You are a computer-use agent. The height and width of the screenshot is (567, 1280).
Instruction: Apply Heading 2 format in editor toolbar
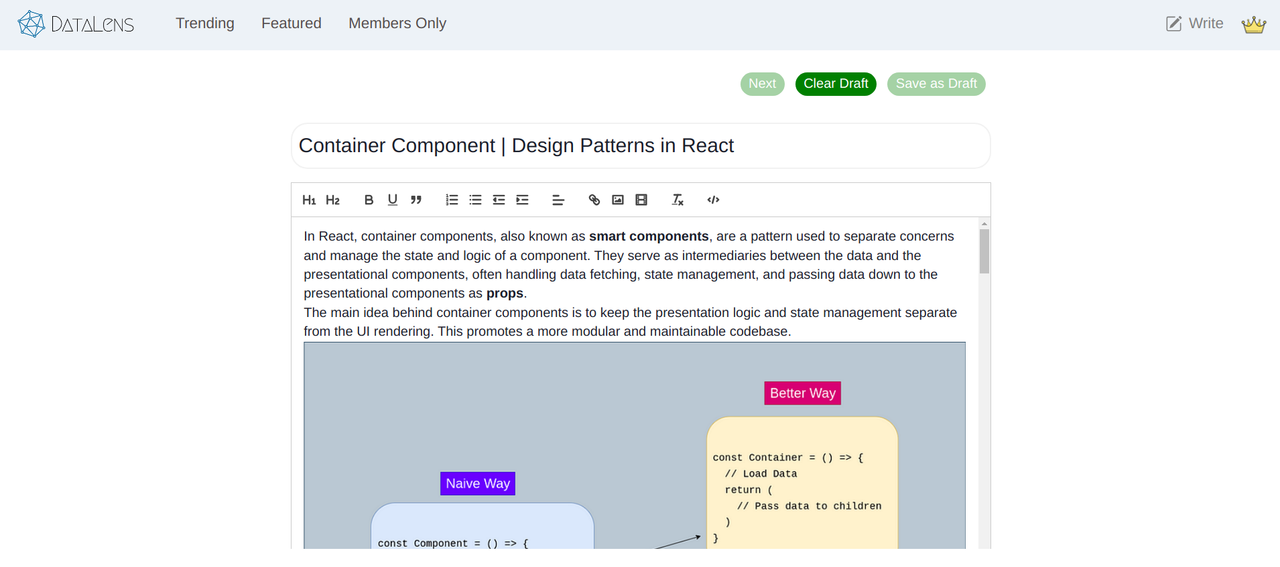(333, 200)
